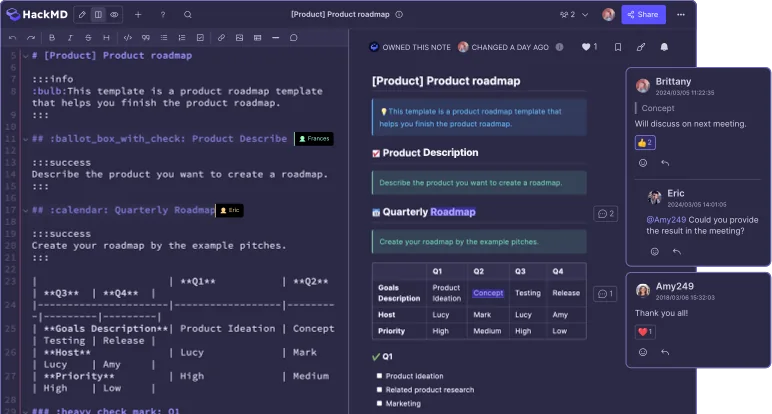Open online users dropdown showing 2
This screenshot has height=414, width=772.
pyautogui.click(x=574, y=15)
